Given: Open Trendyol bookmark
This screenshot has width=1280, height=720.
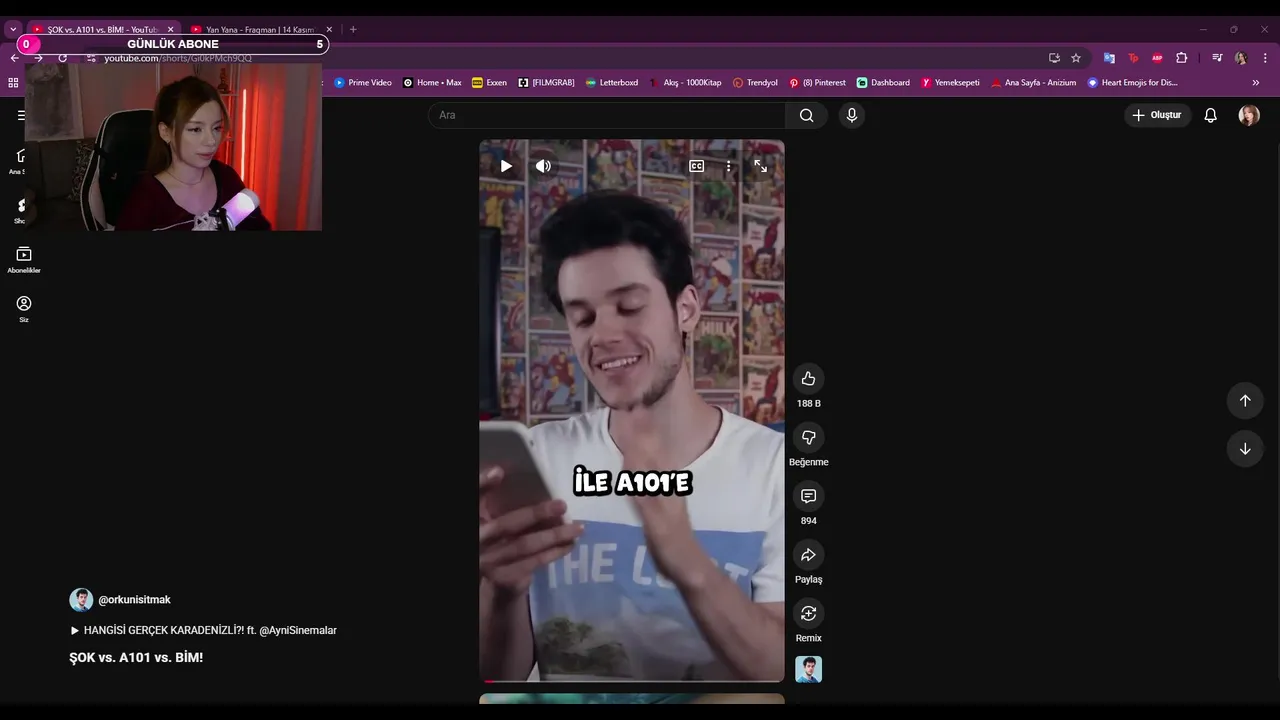Looking at the screenshot, I should coord(755,83).
